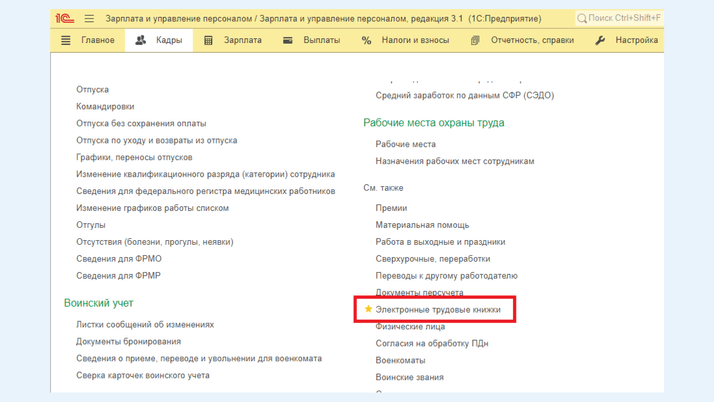Screen dimensions: 714x402
Task: Click the Отчетность, справки documents icon
Action: [x=475, y=41]
